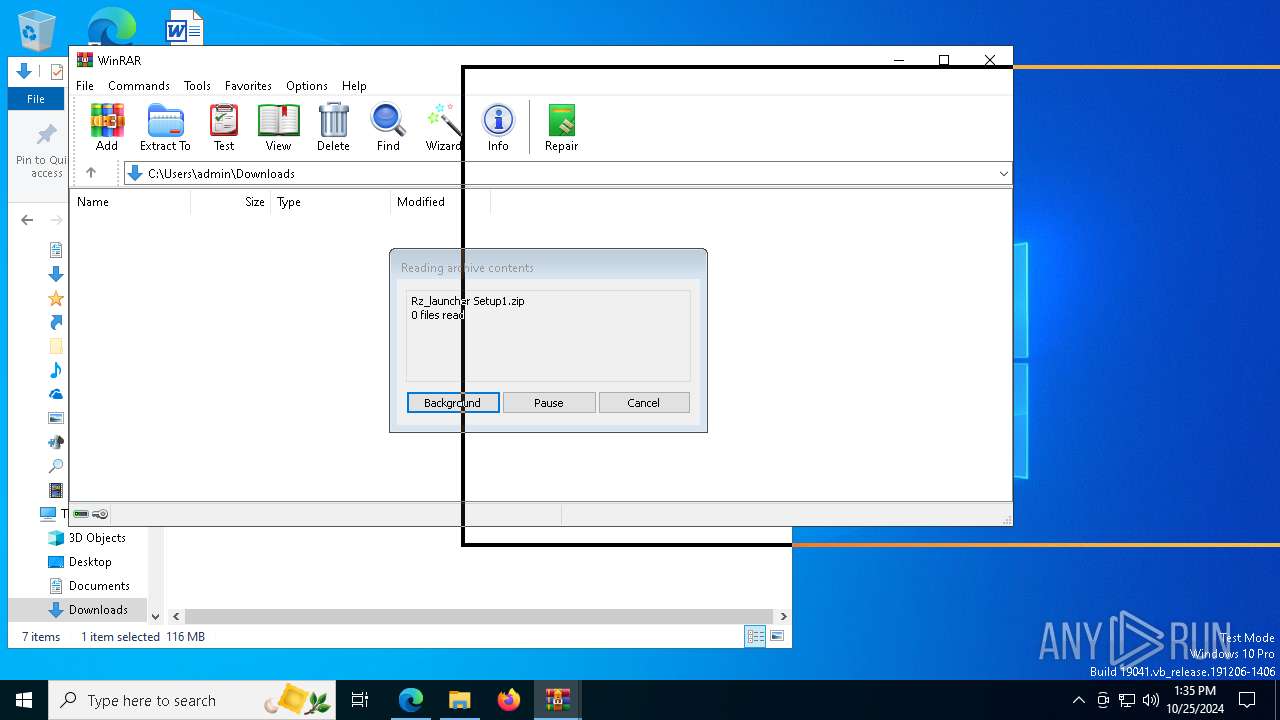
Task: Click the volume tray icon
Action: click(x=1150, y=700)
